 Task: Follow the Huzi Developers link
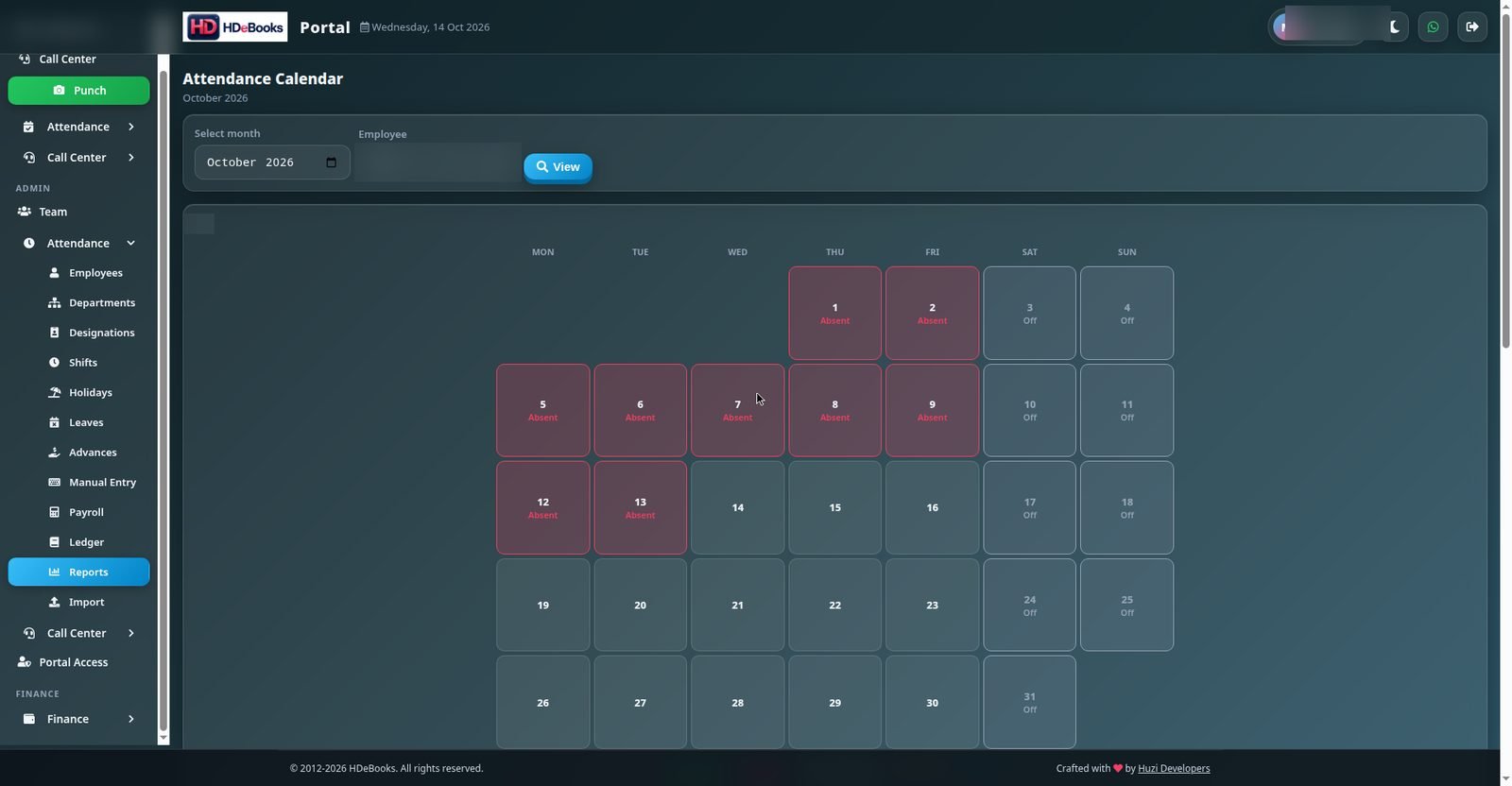1174,769
